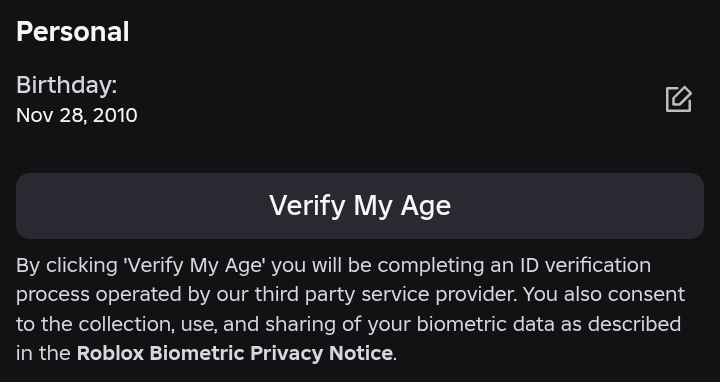Select the Personal section heading
The width and height of the screenshot is (720, 382).
point(73,32)
